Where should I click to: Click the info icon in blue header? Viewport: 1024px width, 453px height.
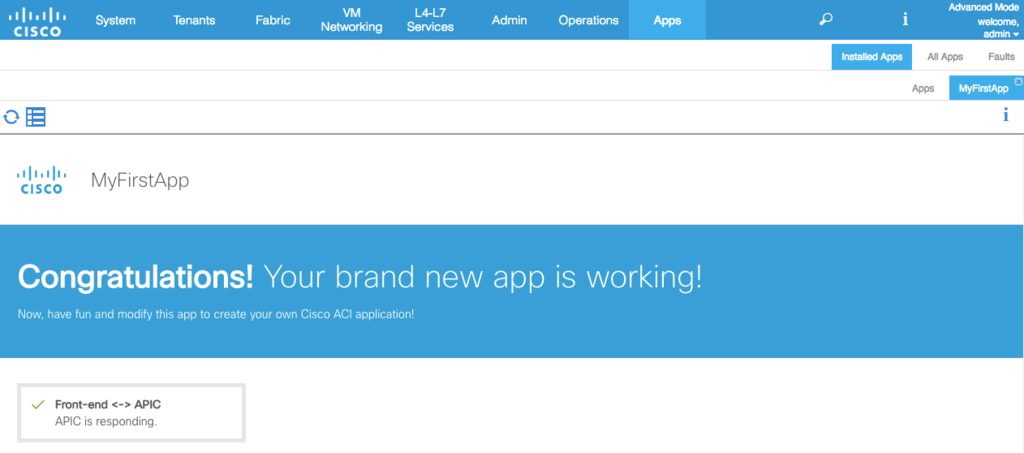point(905,20)
